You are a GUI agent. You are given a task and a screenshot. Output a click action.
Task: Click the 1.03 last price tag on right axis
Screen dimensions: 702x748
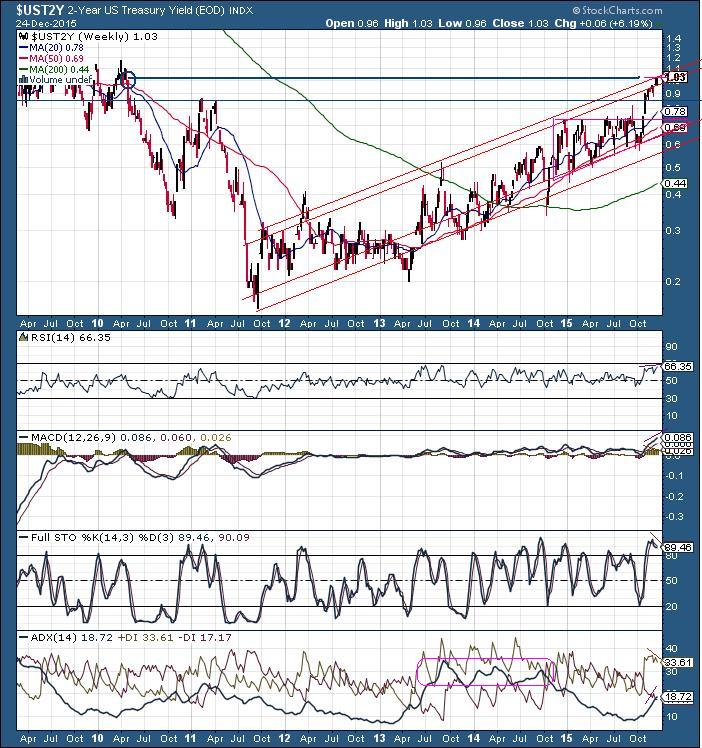point(675,77)
